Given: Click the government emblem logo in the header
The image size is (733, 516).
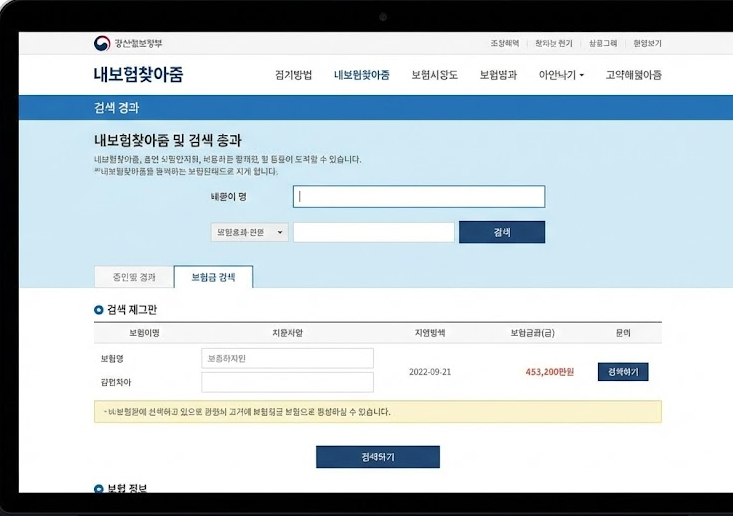Looking at the screenshot, I should 101,43.
